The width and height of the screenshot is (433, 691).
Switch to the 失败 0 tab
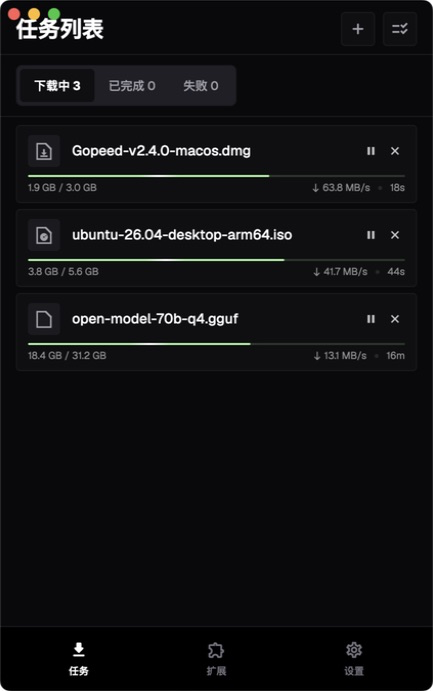pyautogui.click(x=200, y=85)
